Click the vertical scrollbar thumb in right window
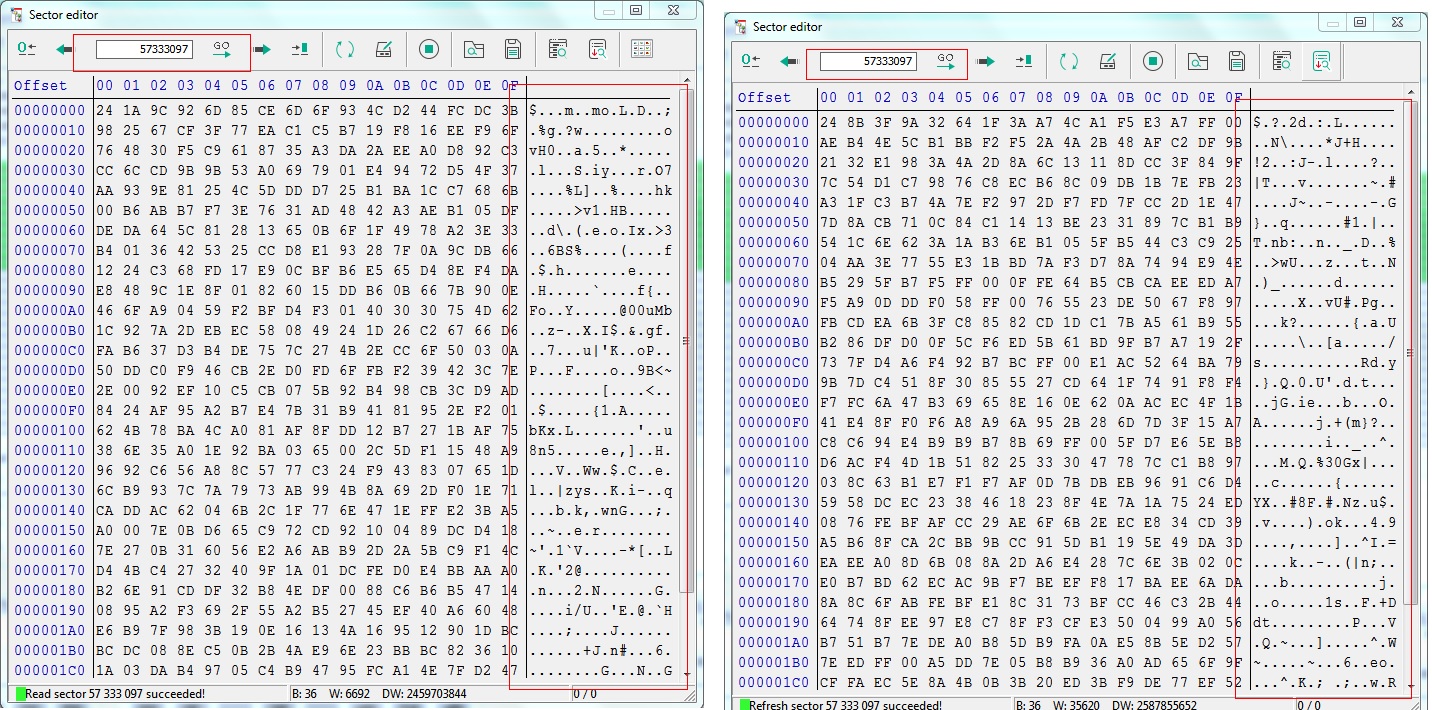The image size is (1432, 710). (x=1409, y=352)
